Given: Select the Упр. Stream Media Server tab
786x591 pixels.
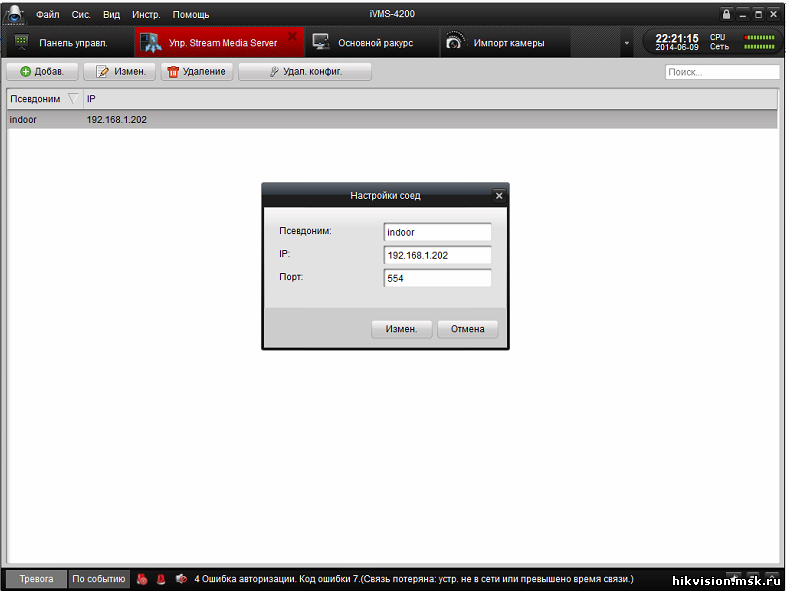Looking at the screenshot, I should pyautogui.click(x=219, y=43).
